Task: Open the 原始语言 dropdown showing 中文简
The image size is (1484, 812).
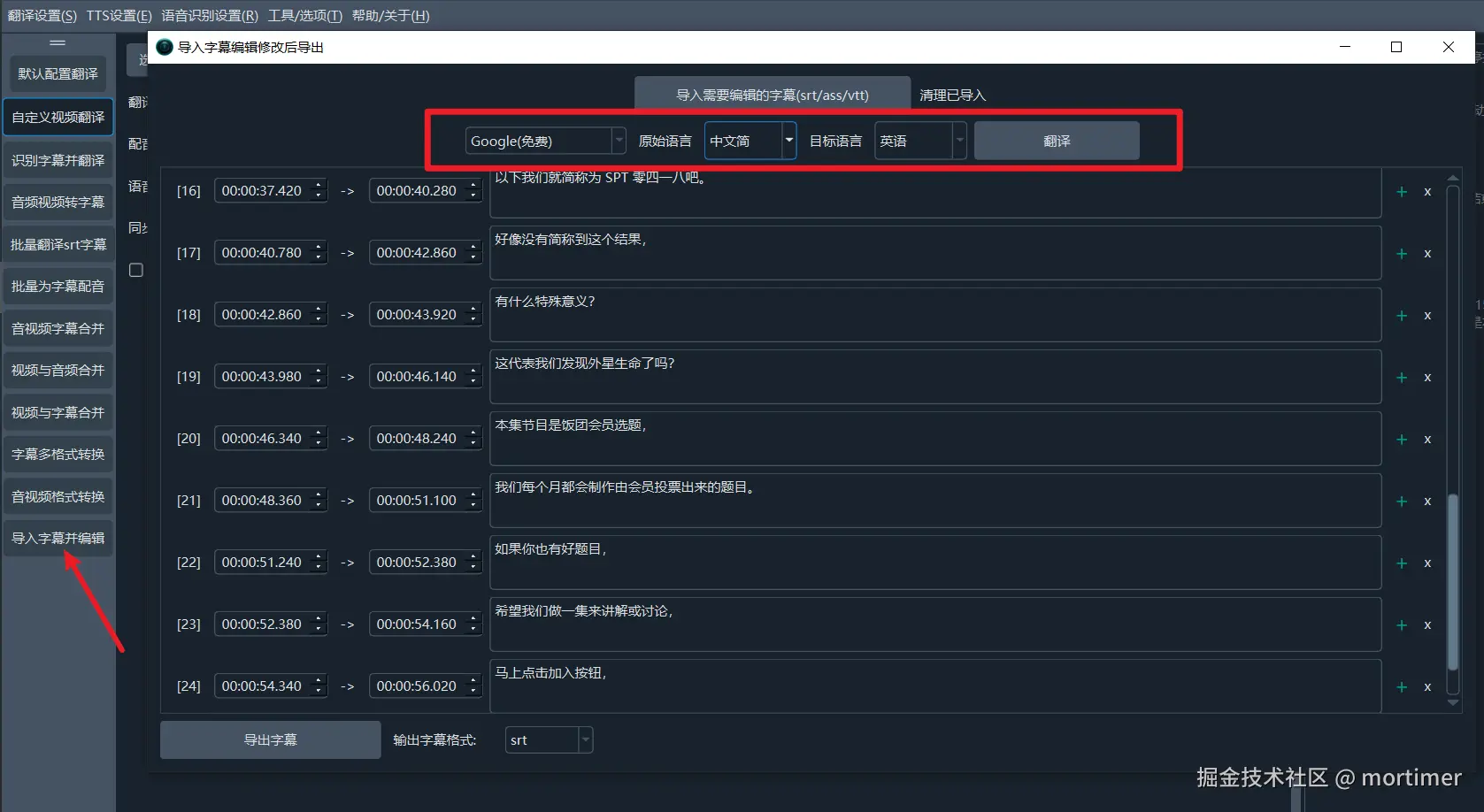Action: (x=750, y=141)
